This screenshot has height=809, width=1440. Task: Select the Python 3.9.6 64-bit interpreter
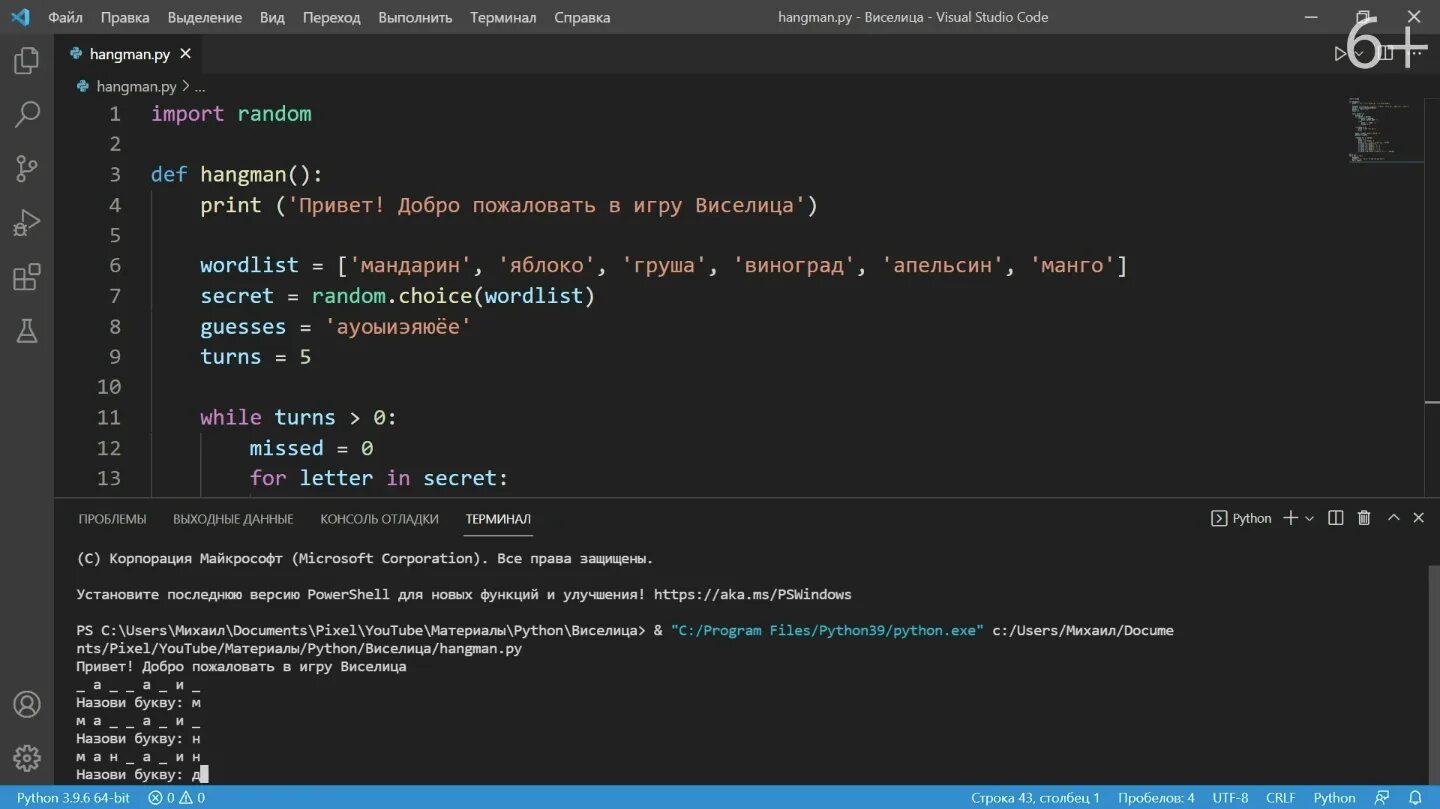tap(73, 798)
